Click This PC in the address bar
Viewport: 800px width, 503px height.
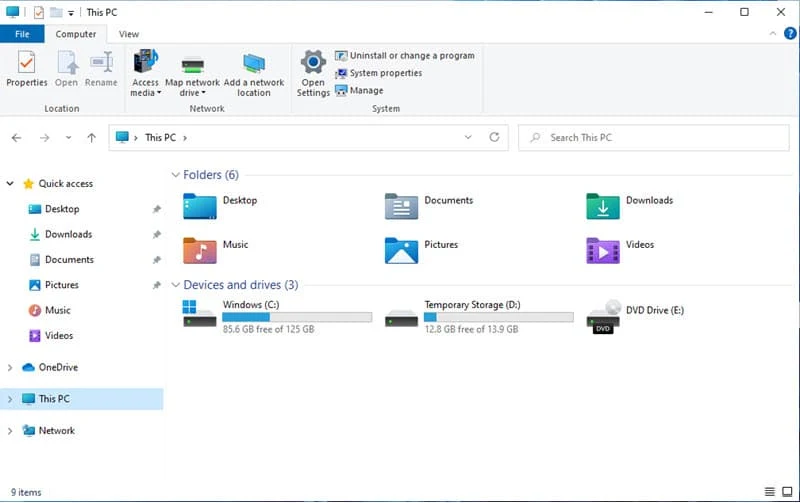(160, 138)
